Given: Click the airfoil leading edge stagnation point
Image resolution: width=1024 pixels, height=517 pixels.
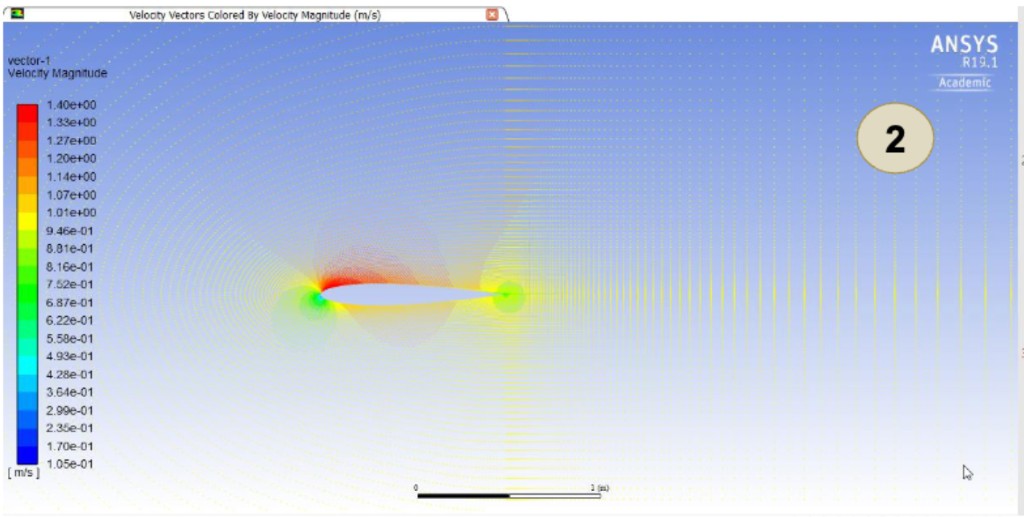Looking at the screenshot, I should click(319, 298).
